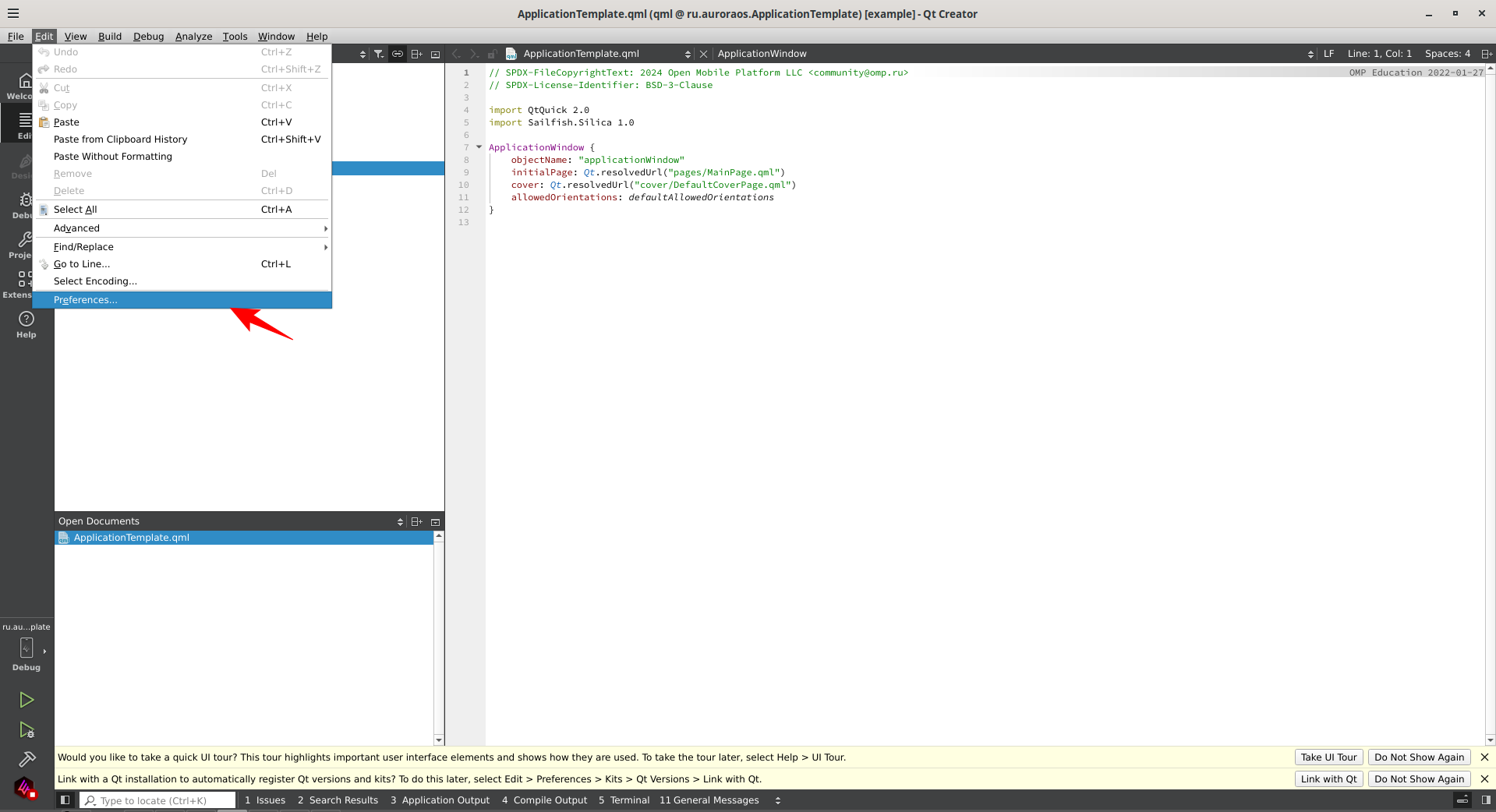The height and width of the screenshot is (812, 1496).
Task: Expand the Find/Replace submenu
Action: [182, 247]
